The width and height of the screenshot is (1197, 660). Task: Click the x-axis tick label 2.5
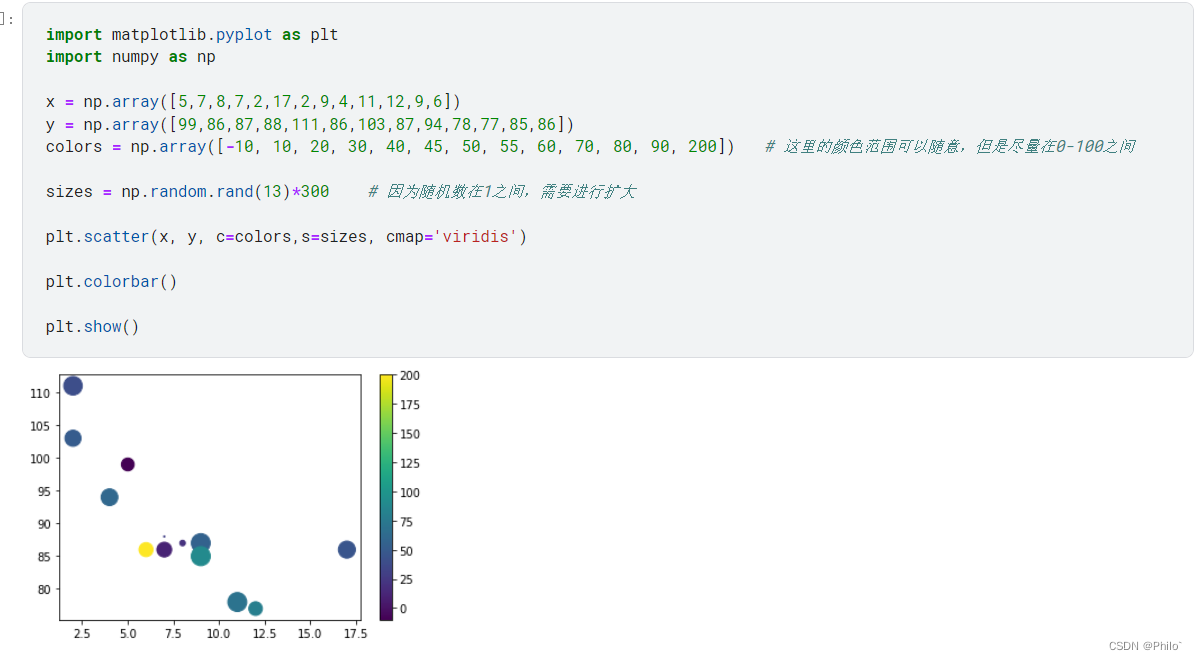point(82,633)
